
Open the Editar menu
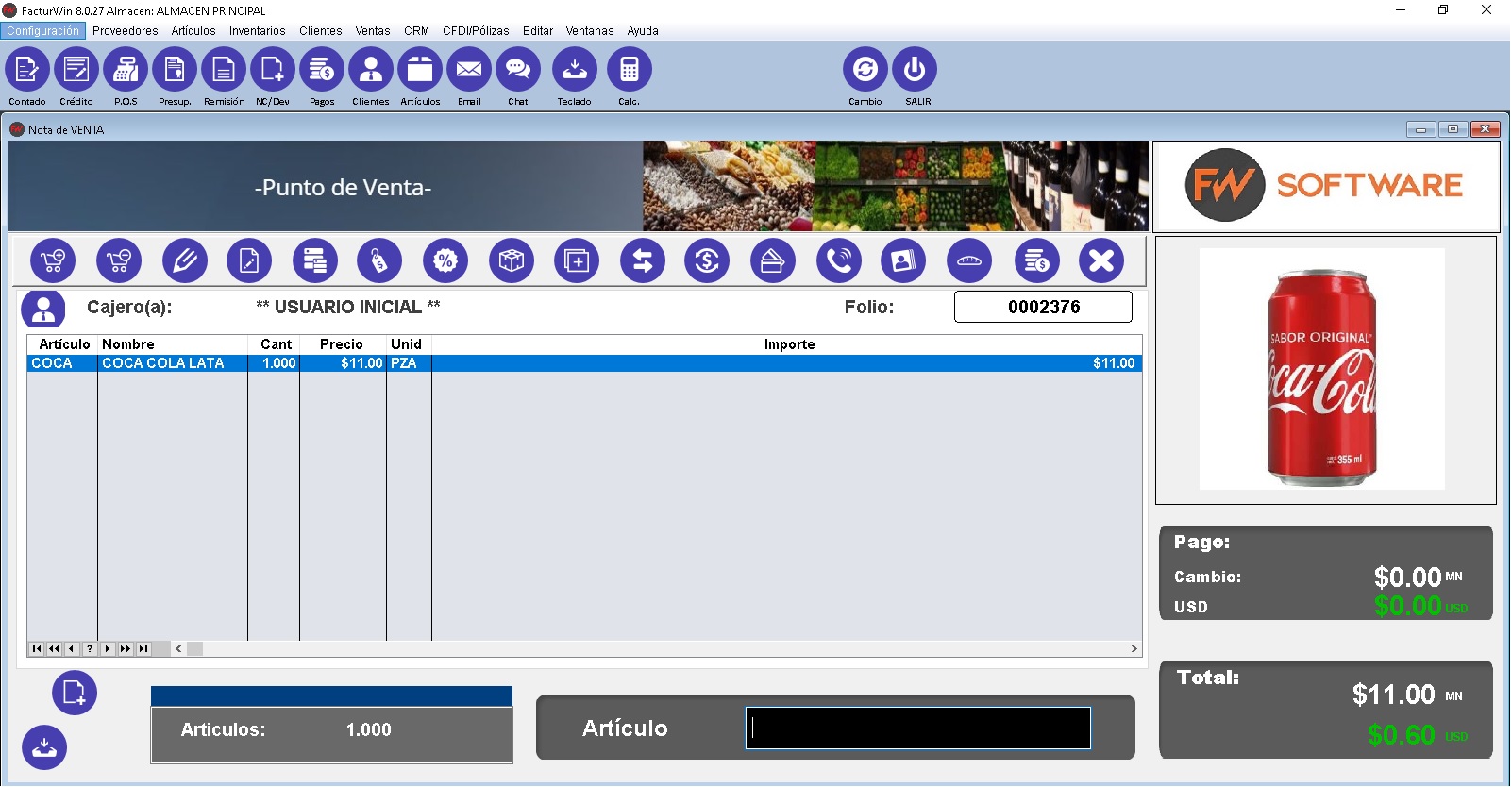click(x=538, y=31)
